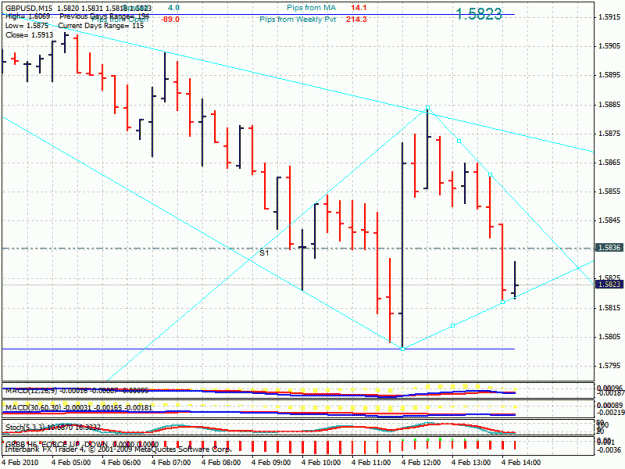The image size is (625, 469).
Task: Click the '4 Feb 11:00' time label
Action: 371,462
